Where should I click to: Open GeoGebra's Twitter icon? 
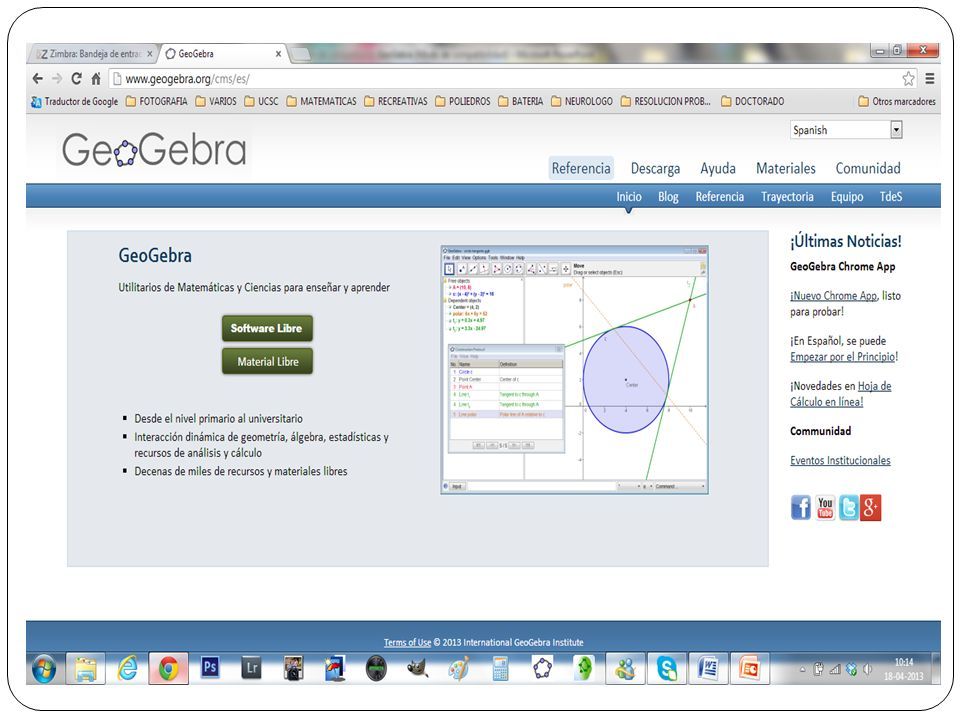pyautogui.click(x=848, y=508)
